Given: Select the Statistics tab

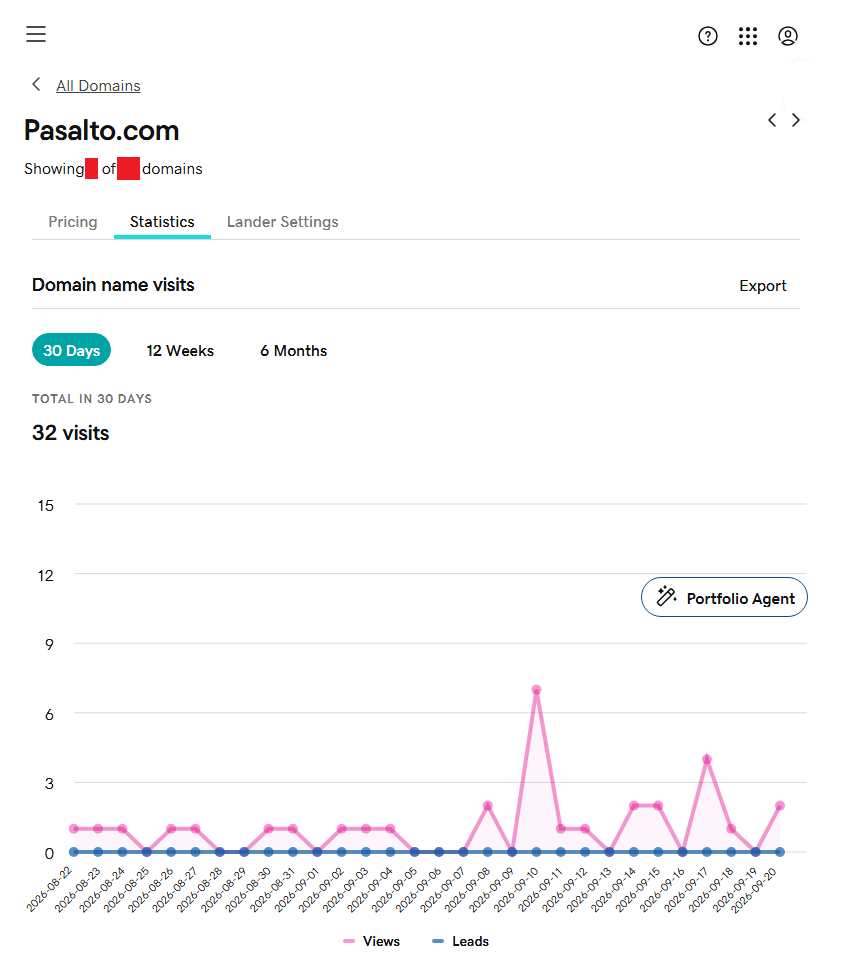Looking at the screenshot, I should click(162, 222).
